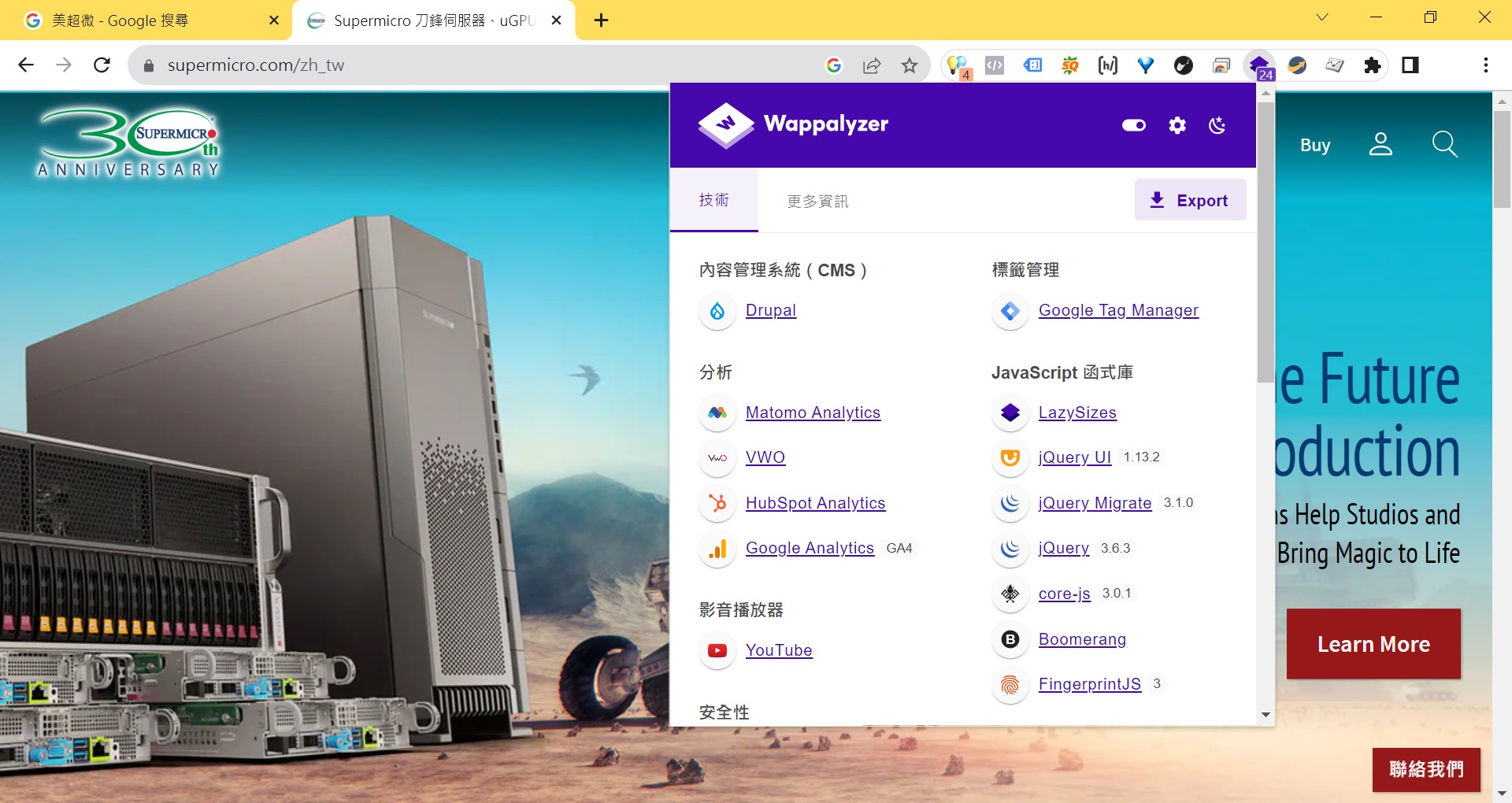Open jQuery Migrate link
The image size is (1512, 803).
click(x=1095, y=503)
